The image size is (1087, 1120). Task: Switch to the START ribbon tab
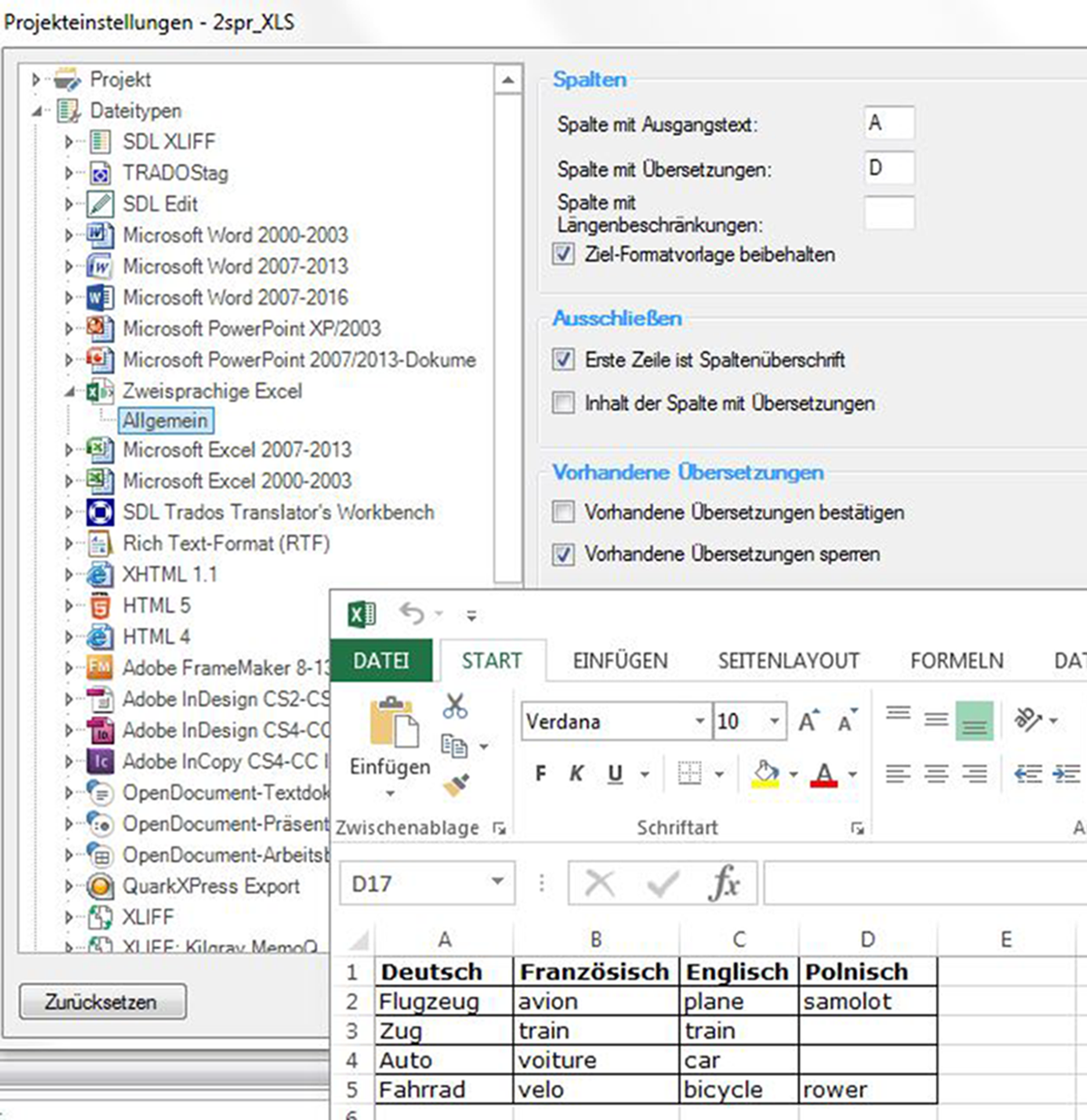[x=492, y=661]
